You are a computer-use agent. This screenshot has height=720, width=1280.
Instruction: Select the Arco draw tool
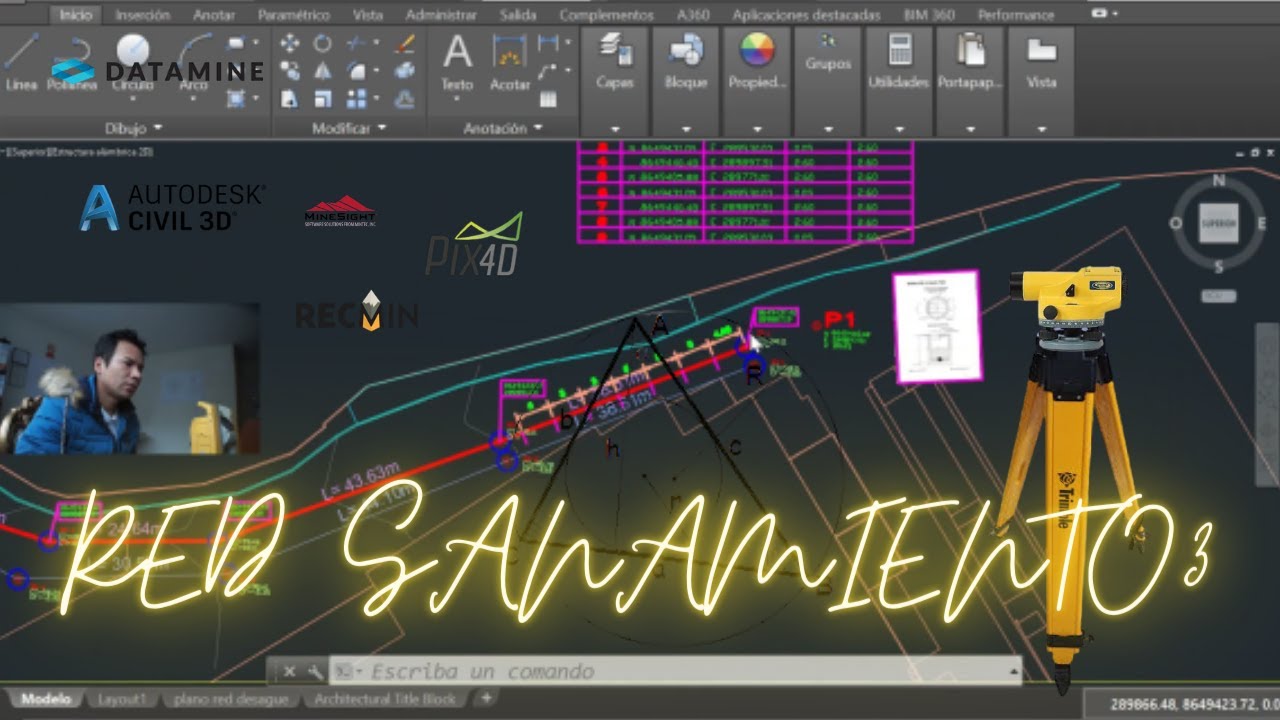(194, 60)
